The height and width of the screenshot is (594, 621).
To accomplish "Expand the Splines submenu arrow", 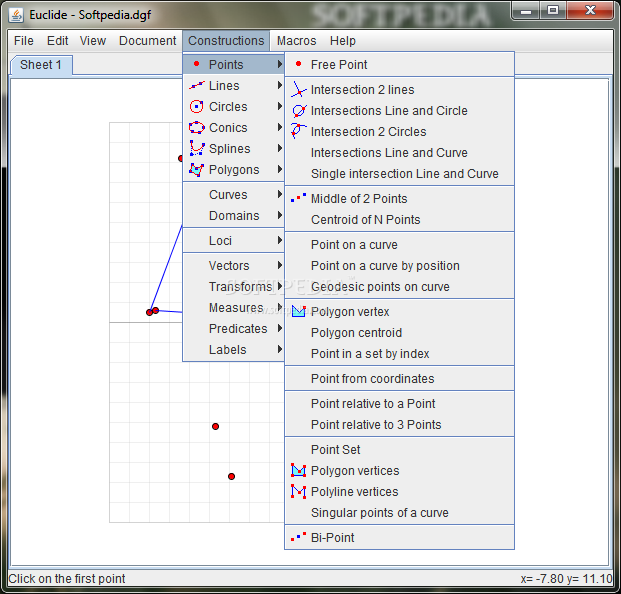I will click(x=280, y=148).
